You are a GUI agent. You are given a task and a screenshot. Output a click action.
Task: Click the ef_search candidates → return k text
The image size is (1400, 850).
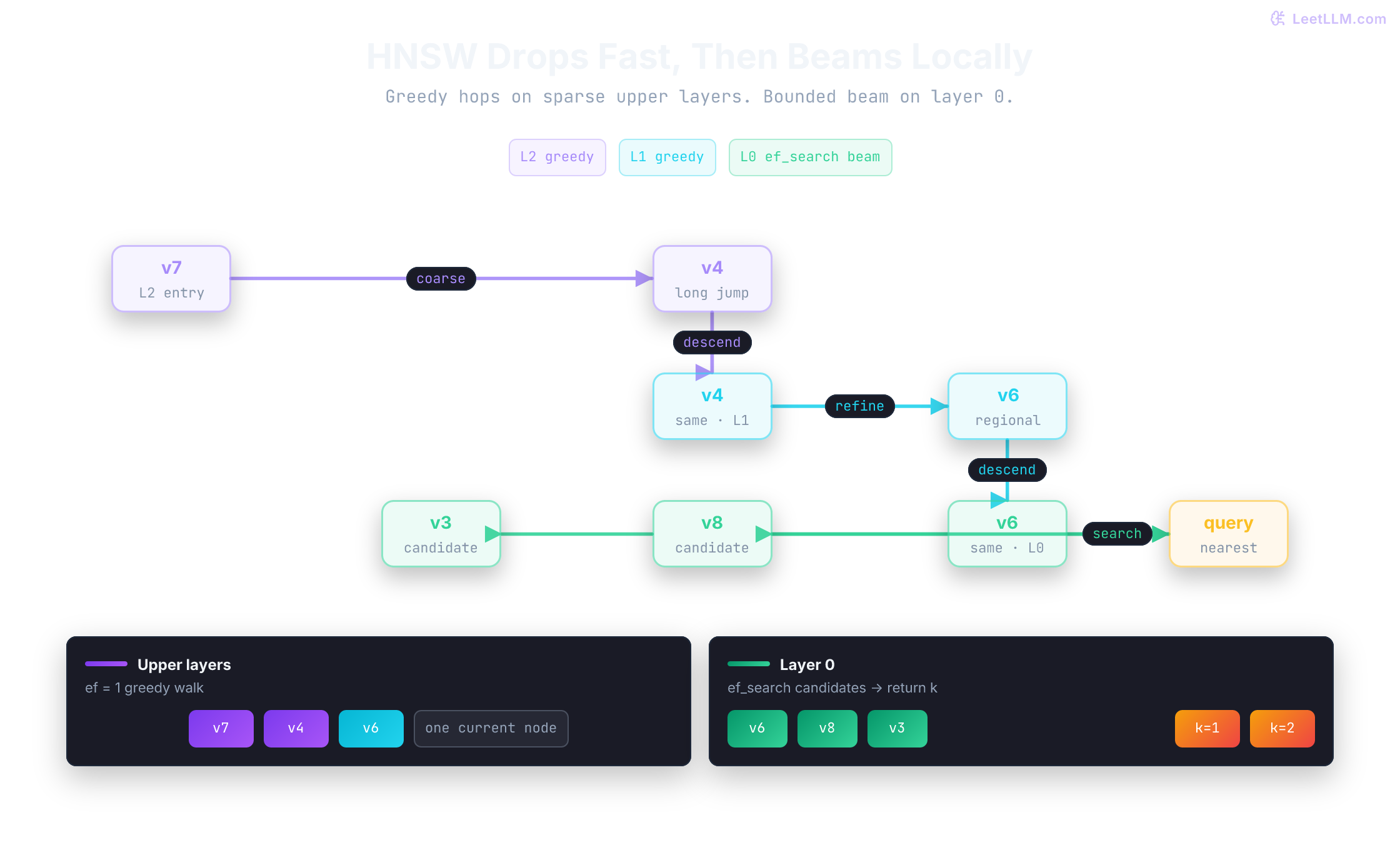(x=832, y=687)
